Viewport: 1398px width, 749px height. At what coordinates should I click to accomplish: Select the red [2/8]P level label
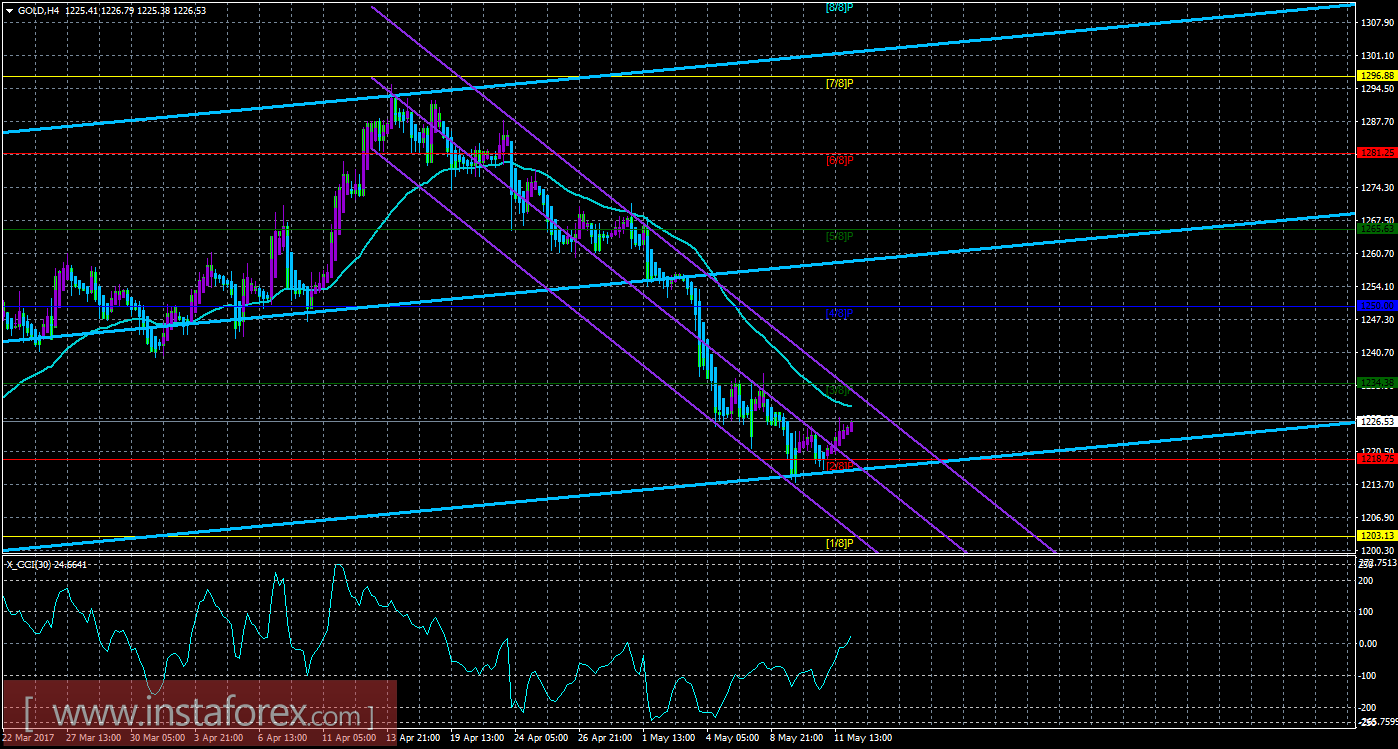[838, 466]
